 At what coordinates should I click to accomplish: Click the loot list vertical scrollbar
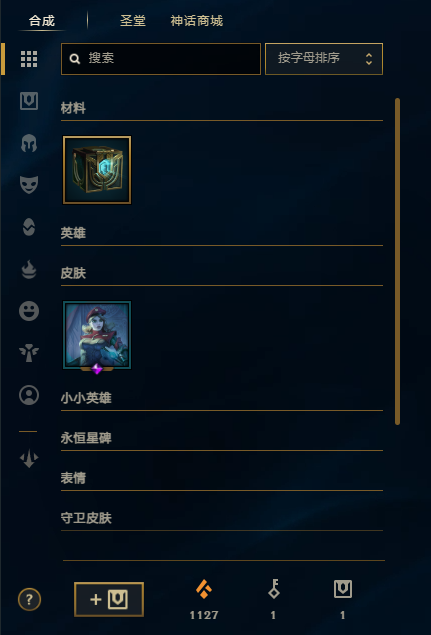point(397,261)
